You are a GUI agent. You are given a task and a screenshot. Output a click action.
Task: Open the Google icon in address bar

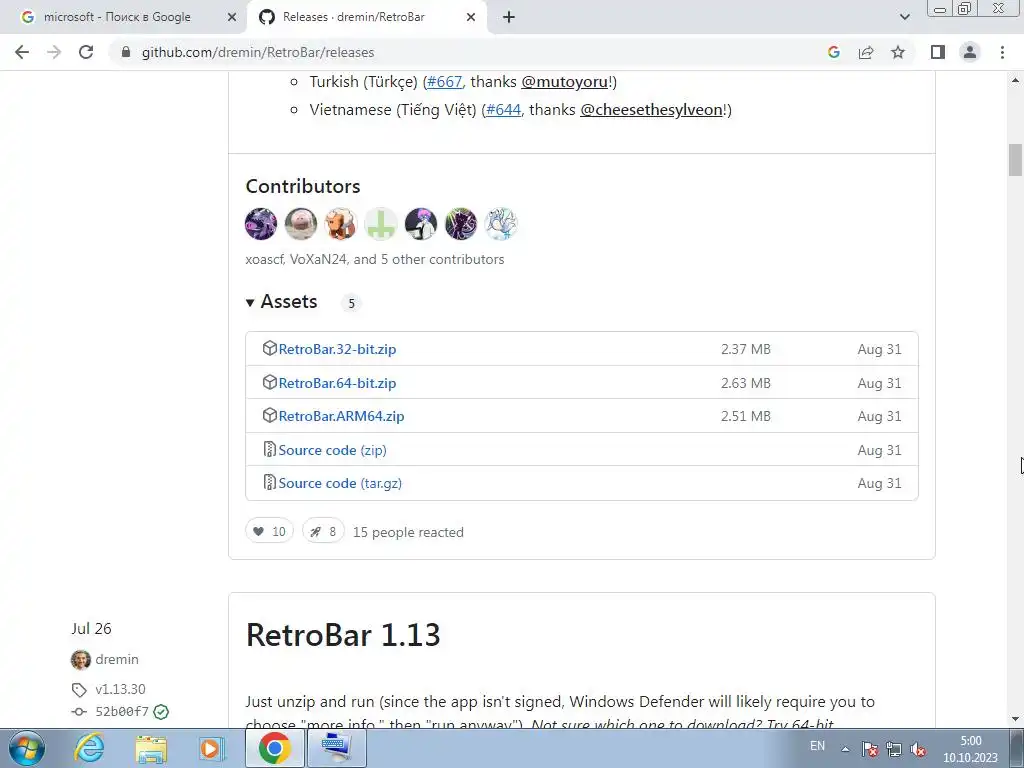(x=833, y=52)
